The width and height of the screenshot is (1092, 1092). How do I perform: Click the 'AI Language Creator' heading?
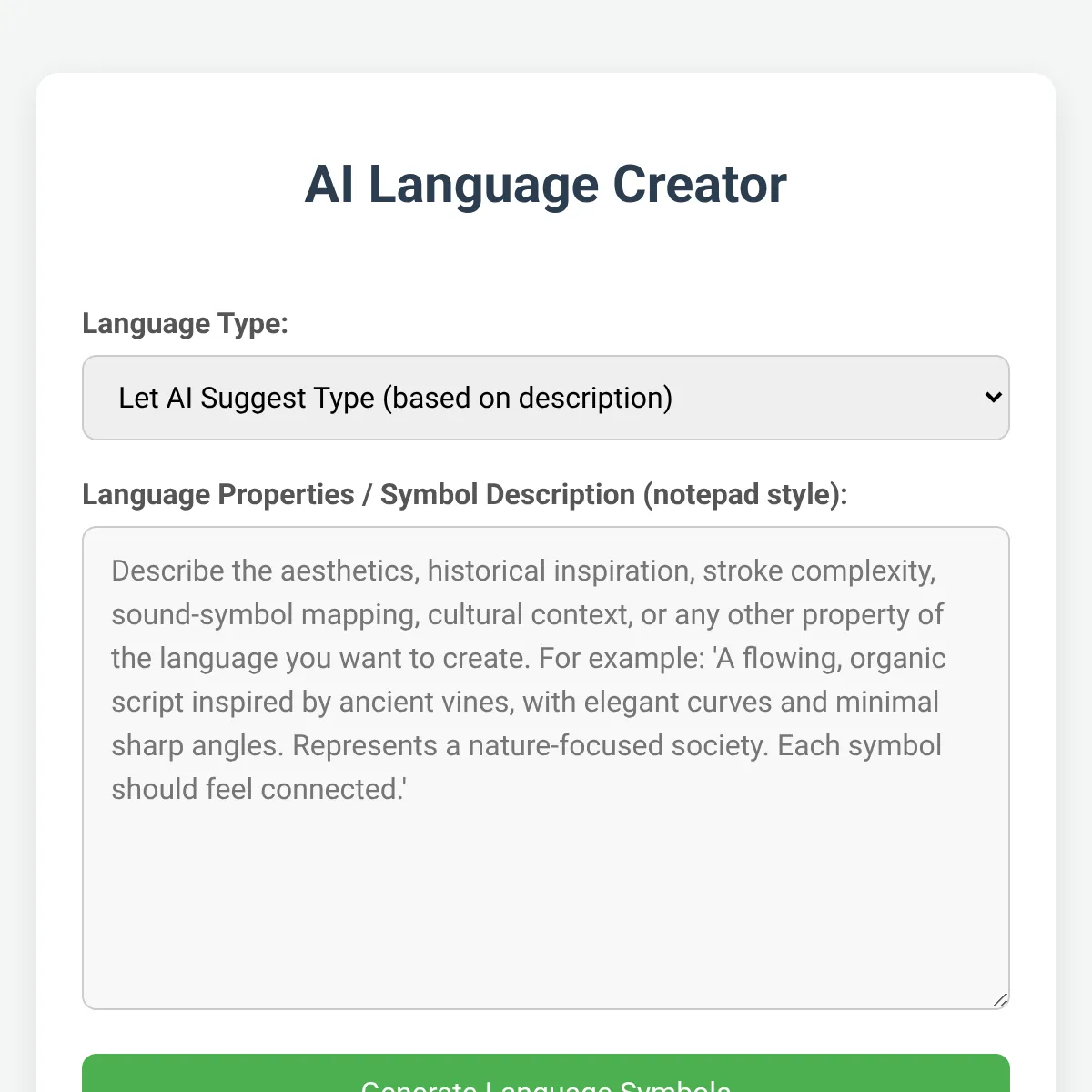click(x=546, y=184)
